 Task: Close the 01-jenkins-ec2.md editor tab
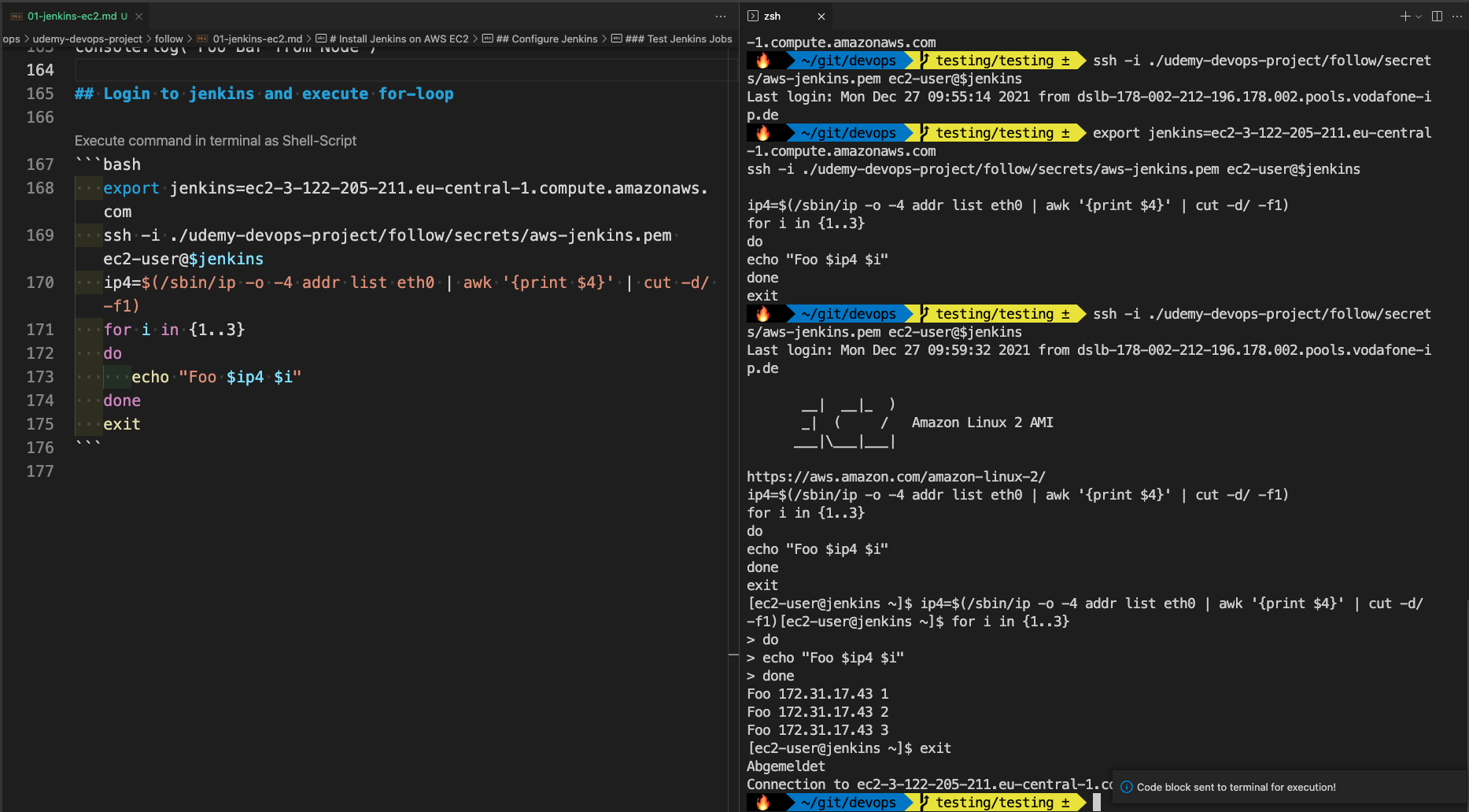tap(138, 16)
